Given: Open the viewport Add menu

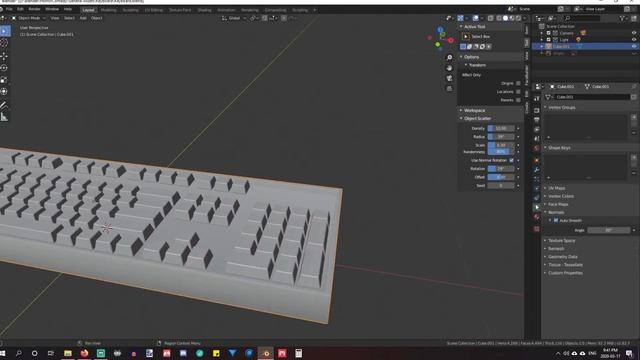Looking at the screenshot, I should click(83, 18).
